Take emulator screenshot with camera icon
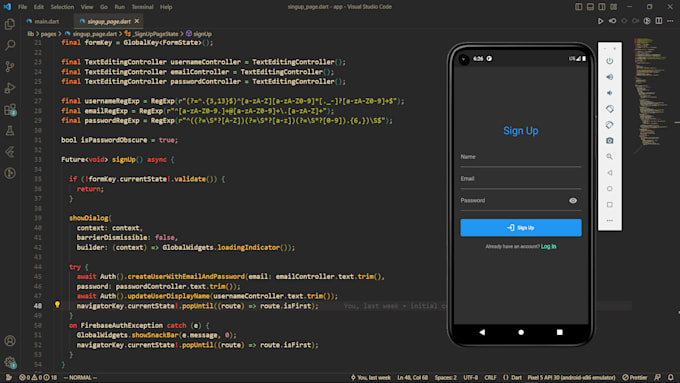Image resolution: width=680 pixels, height=383 pixels. (x=609, y=141)
